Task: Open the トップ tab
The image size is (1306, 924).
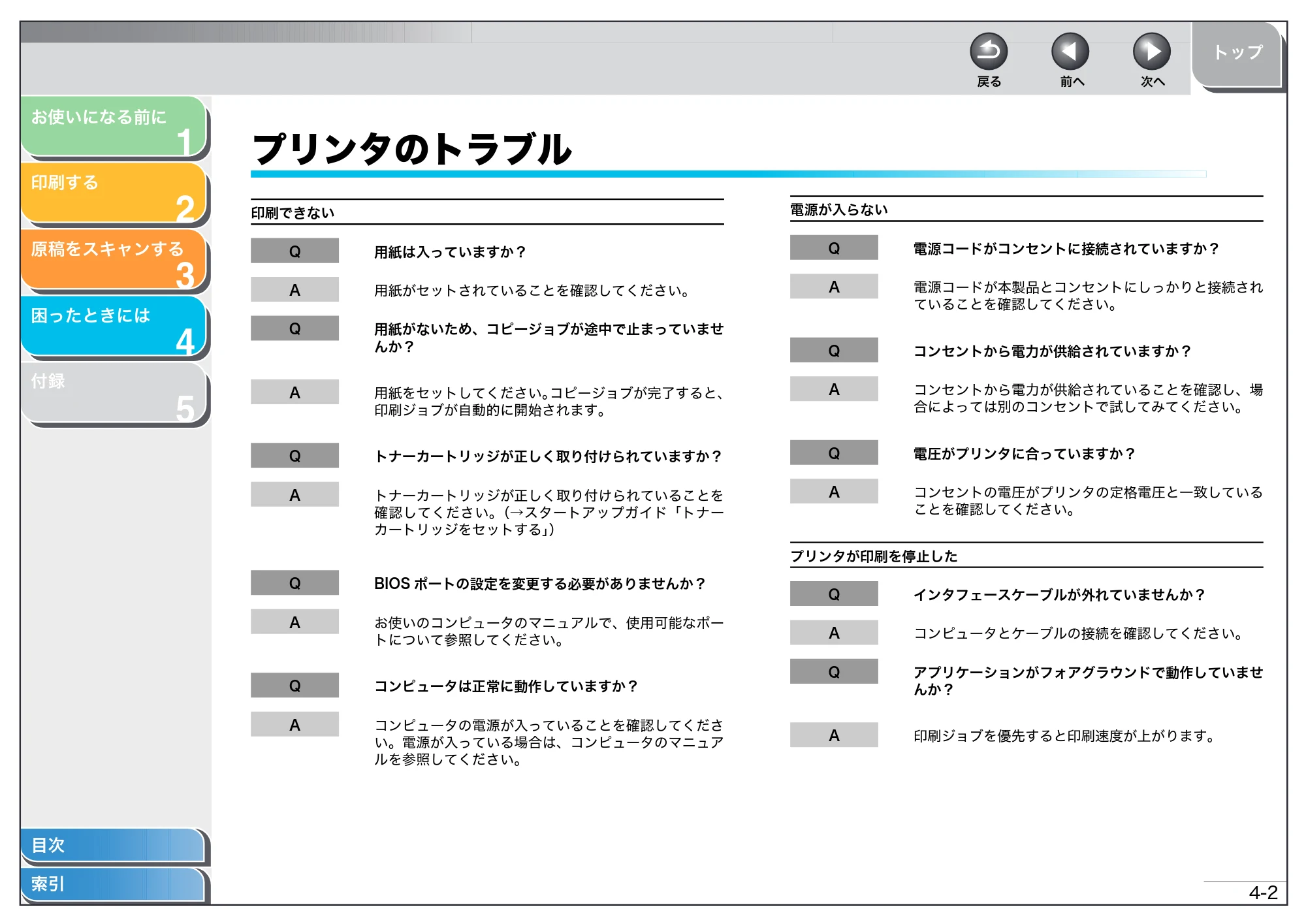Action: 1237,54
